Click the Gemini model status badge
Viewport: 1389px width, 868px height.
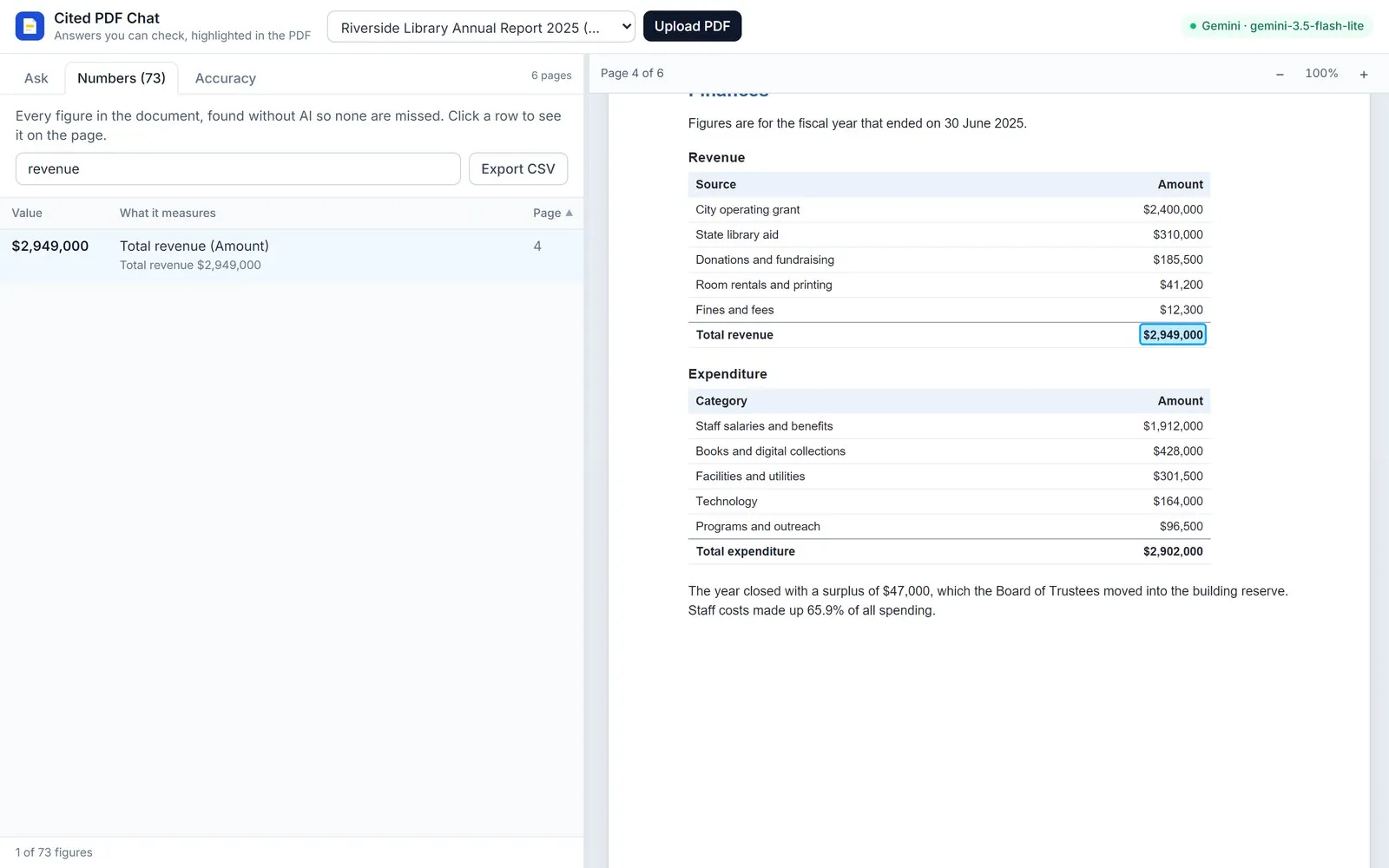(1276, 26)
